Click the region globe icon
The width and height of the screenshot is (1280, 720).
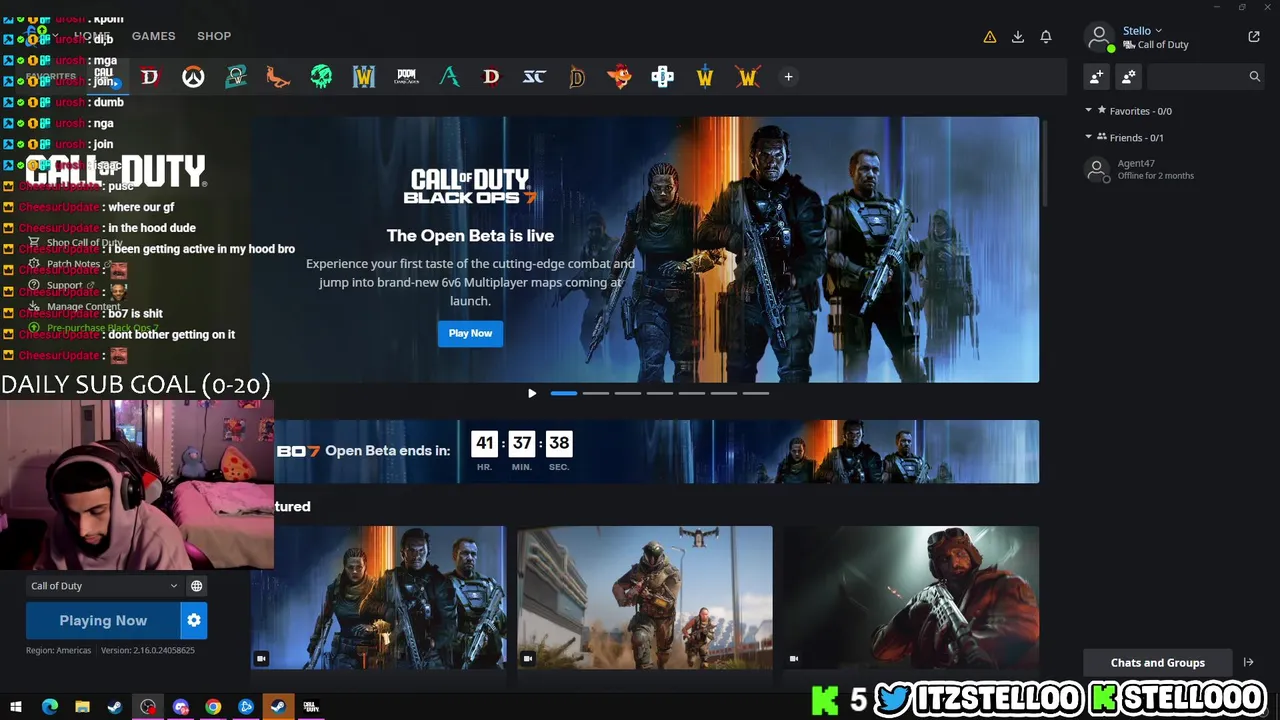197,586
